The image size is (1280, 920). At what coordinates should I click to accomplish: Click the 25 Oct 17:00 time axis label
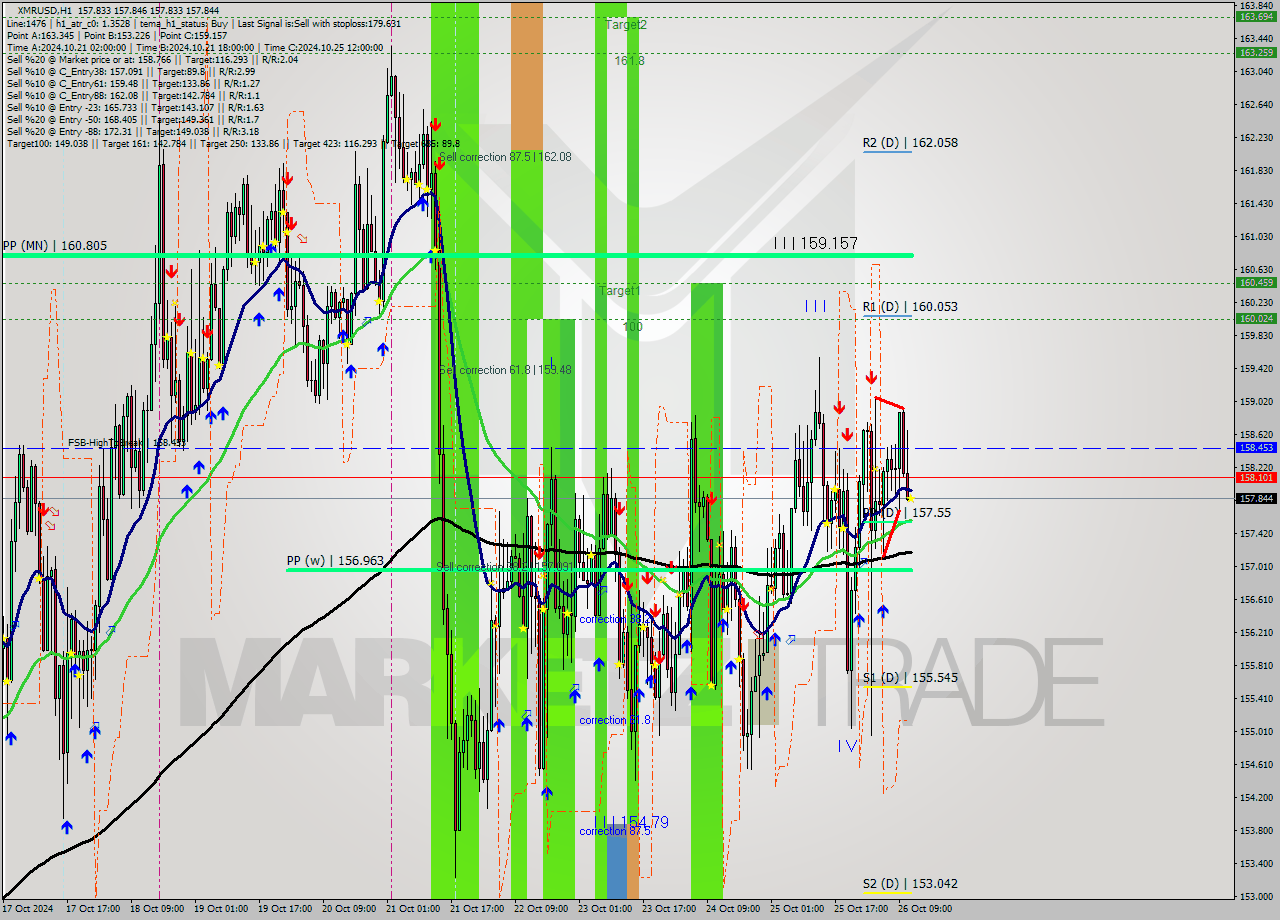[859, 909]
